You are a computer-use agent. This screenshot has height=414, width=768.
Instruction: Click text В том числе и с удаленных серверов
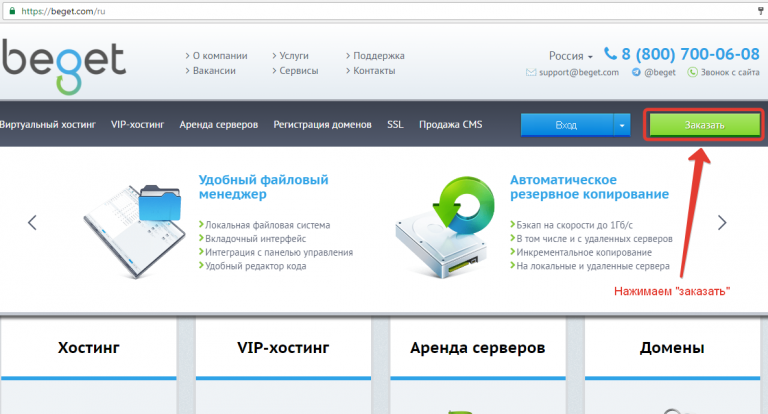point(594,239)
